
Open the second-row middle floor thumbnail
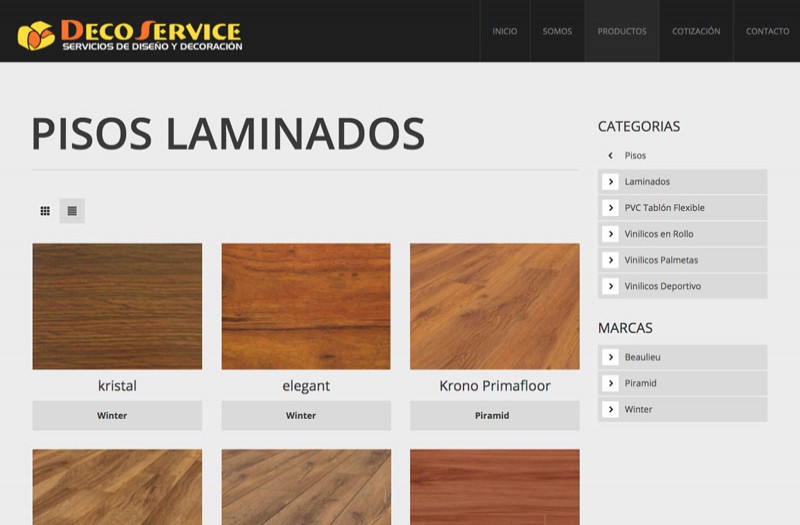[306, 487]
